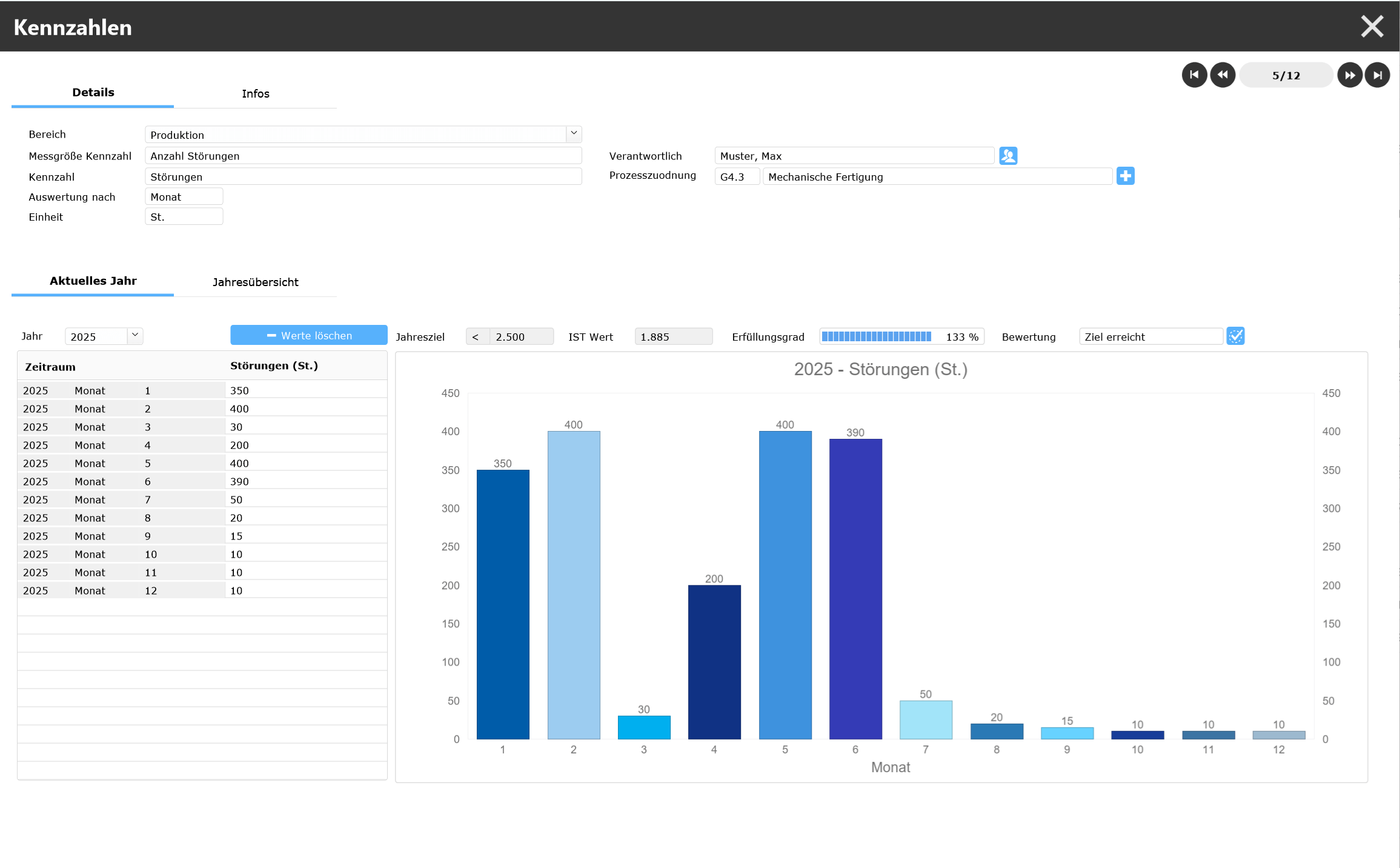Select the Aktuelles Jahr tab
The image size is (1400, 868).
(x=93, y=281)
